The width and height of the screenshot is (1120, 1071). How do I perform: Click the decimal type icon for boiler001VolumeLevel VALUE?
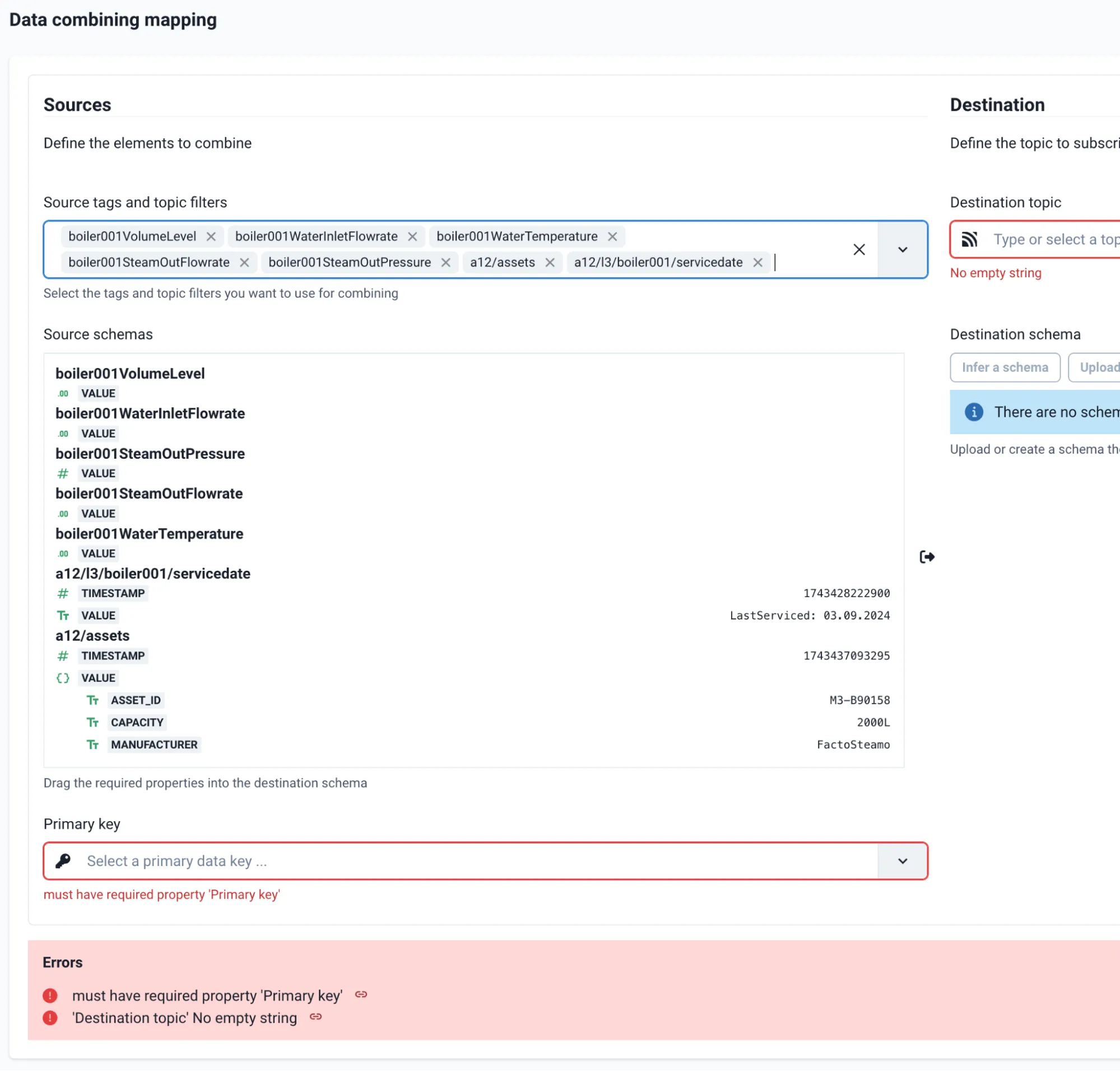[x=63, y=393]
